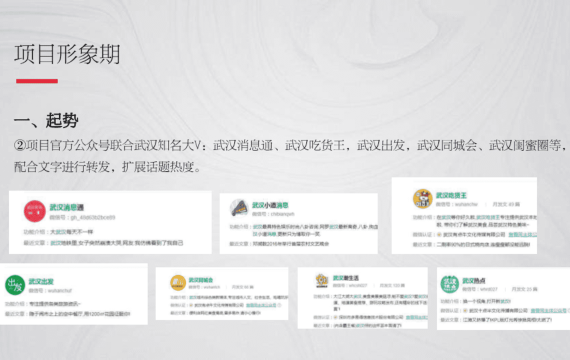Click the 最近文章 line in the 武汉吃货王 card
570x360 pixels.
pyautogui.click(x=471, y=244)
